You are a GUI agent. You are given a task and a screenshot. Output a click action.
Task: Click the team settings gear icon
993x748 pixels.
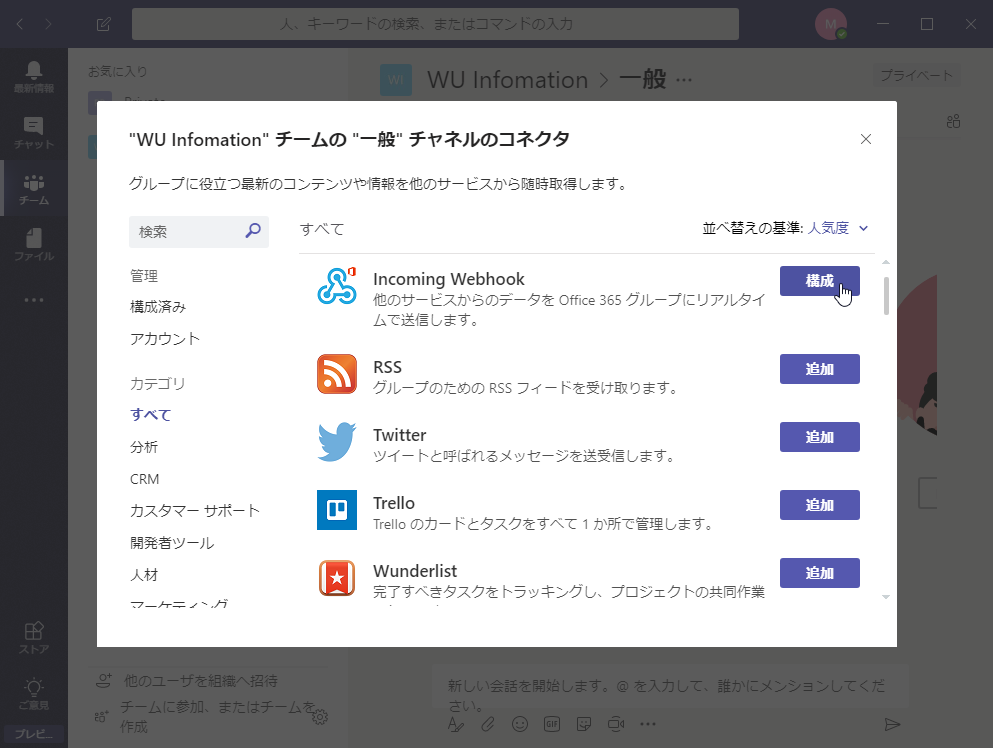click(320, 716)
